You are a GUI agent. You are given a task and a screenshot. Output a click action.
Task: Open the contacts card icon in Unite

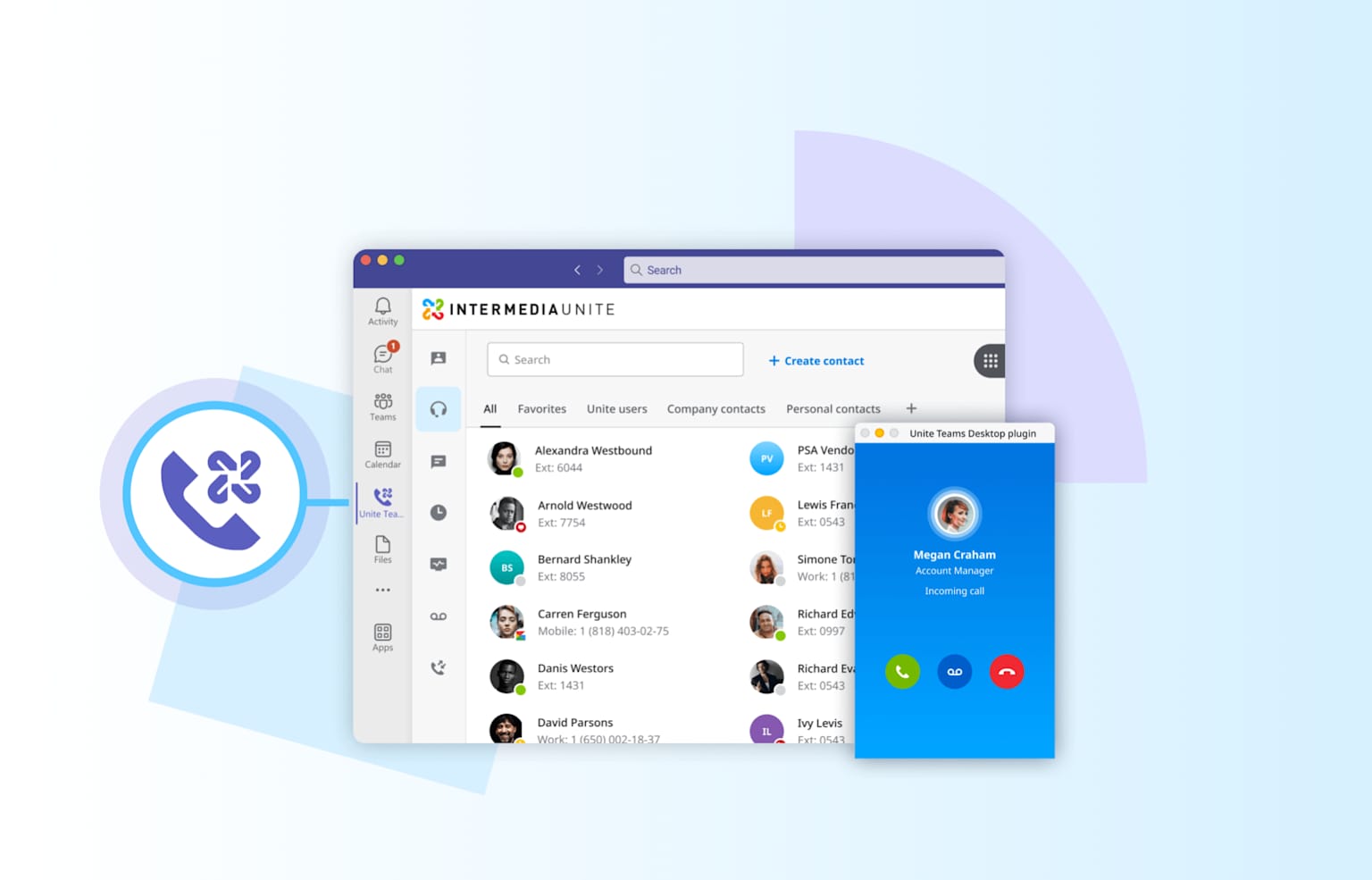[x=439, y=358]
